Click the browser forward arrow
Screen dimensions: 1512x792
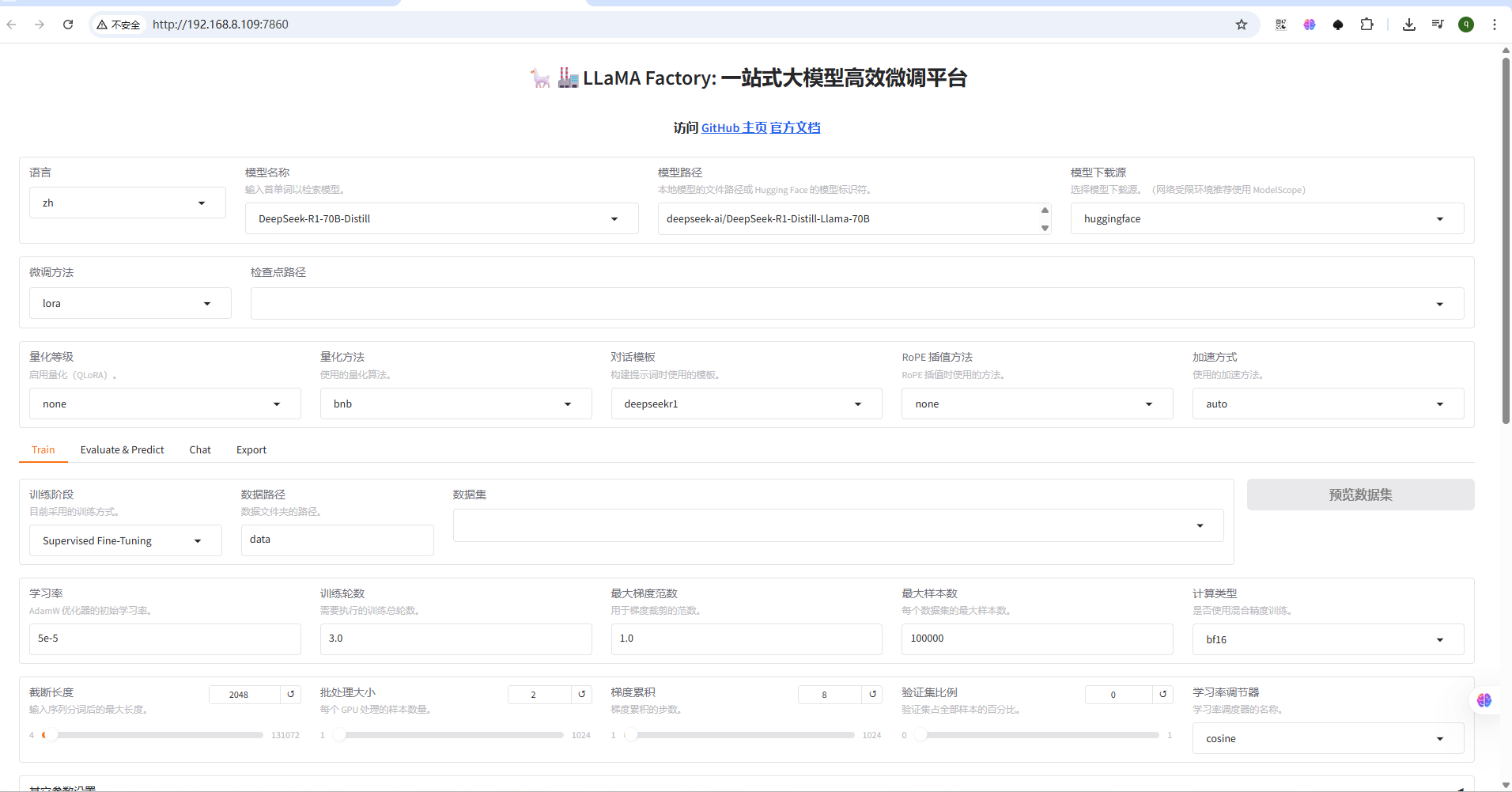click(40, 25)
